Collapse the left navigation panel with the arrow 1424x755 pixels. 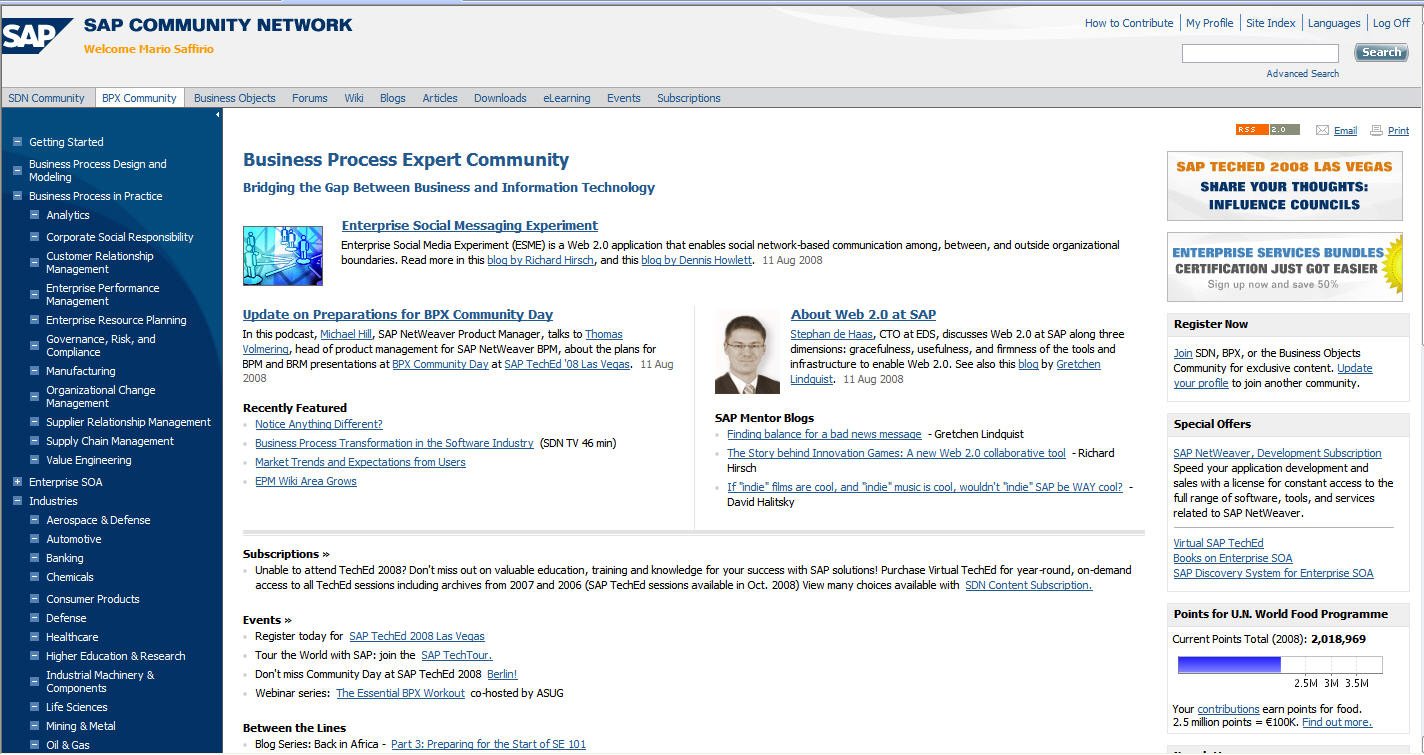click(x=218, y=114)
